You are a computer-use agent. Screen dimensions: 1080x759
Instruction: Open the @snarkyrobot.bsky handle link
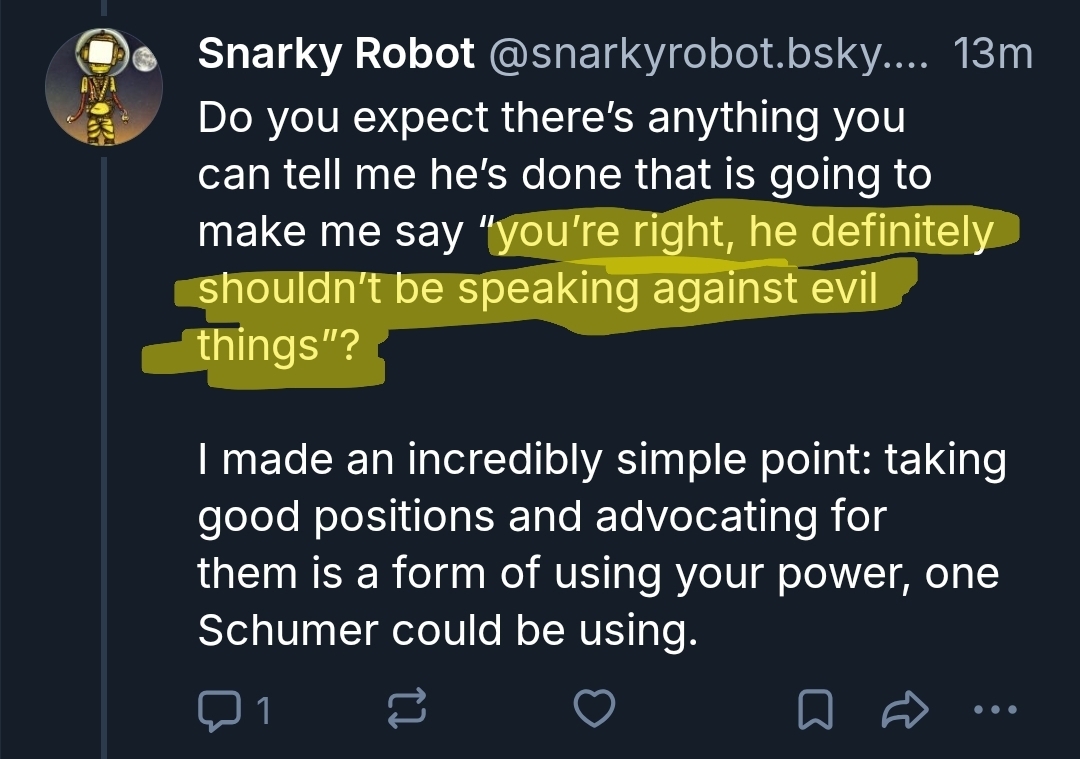click(708, 54)
